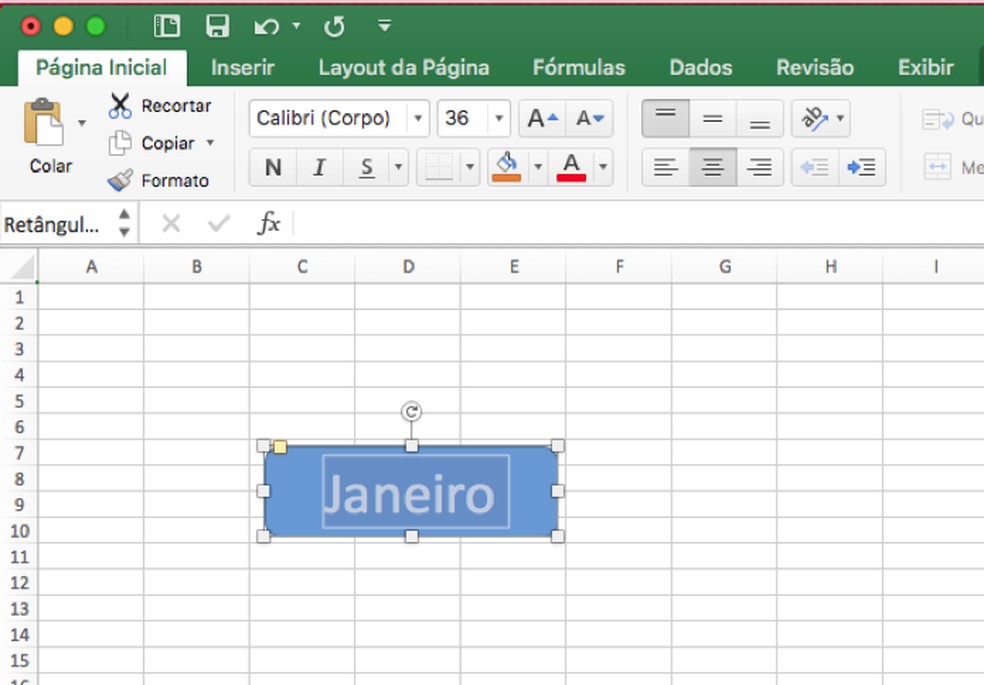The height and width of the screenshot is (685, 984).
Task: Open the workbook template icon in title bar
Action: point(167,26)
